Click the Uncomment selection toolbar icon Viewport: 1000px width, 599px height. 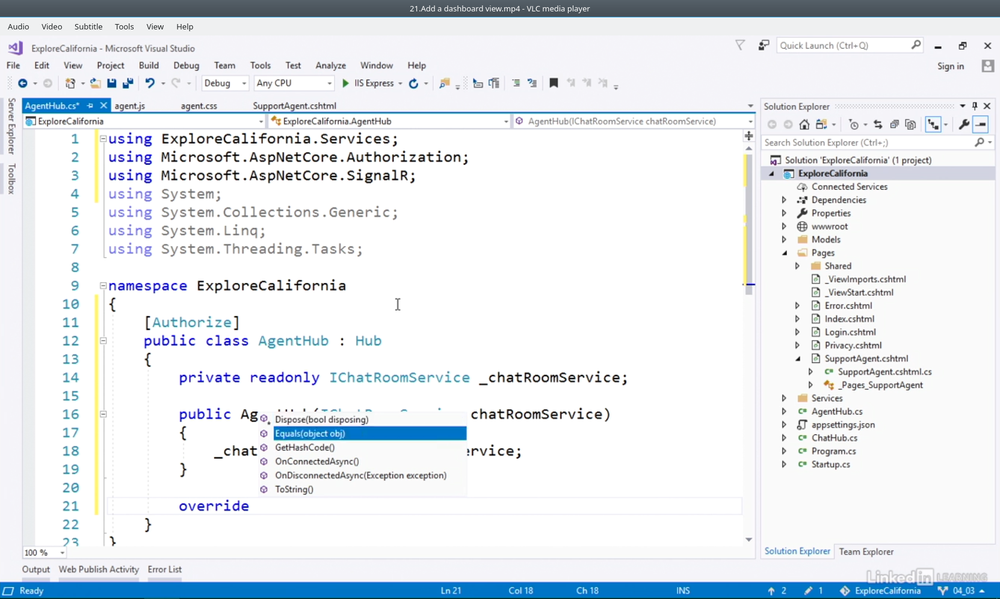pyautogui.click(x=532, y=84)
